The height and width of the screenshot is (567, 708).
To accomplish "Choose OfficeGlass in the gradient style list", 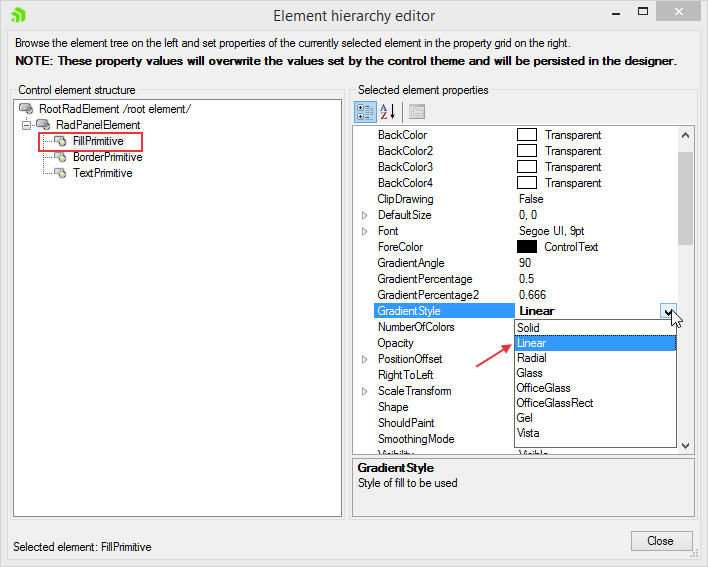I will [x=595, y=388].
